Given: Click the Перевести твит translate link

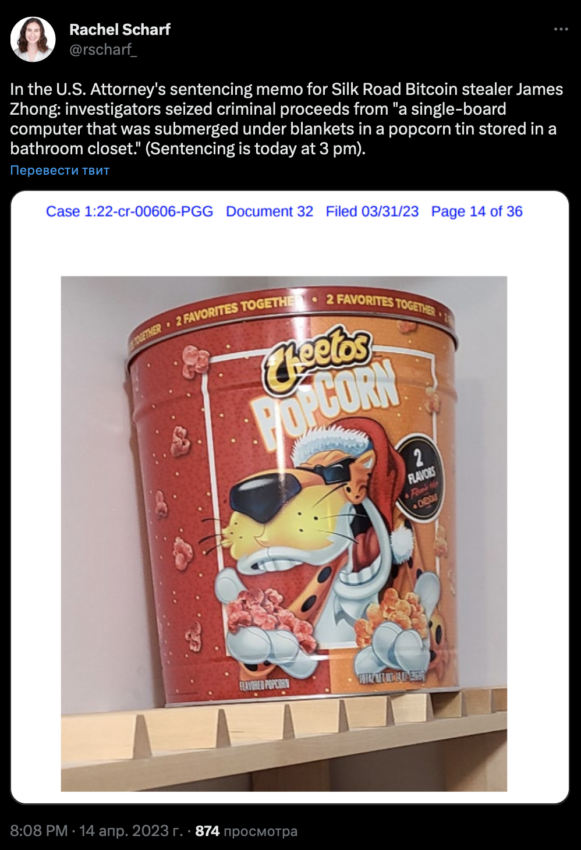Looking at the screenshot, I should (x=60, y=170).
